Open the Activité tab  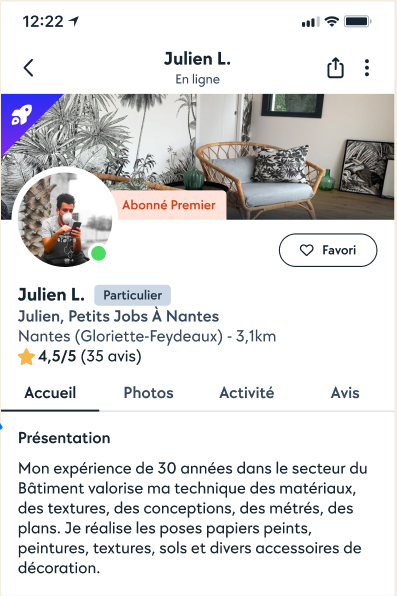pyautogui.click(x=247, y=393)
